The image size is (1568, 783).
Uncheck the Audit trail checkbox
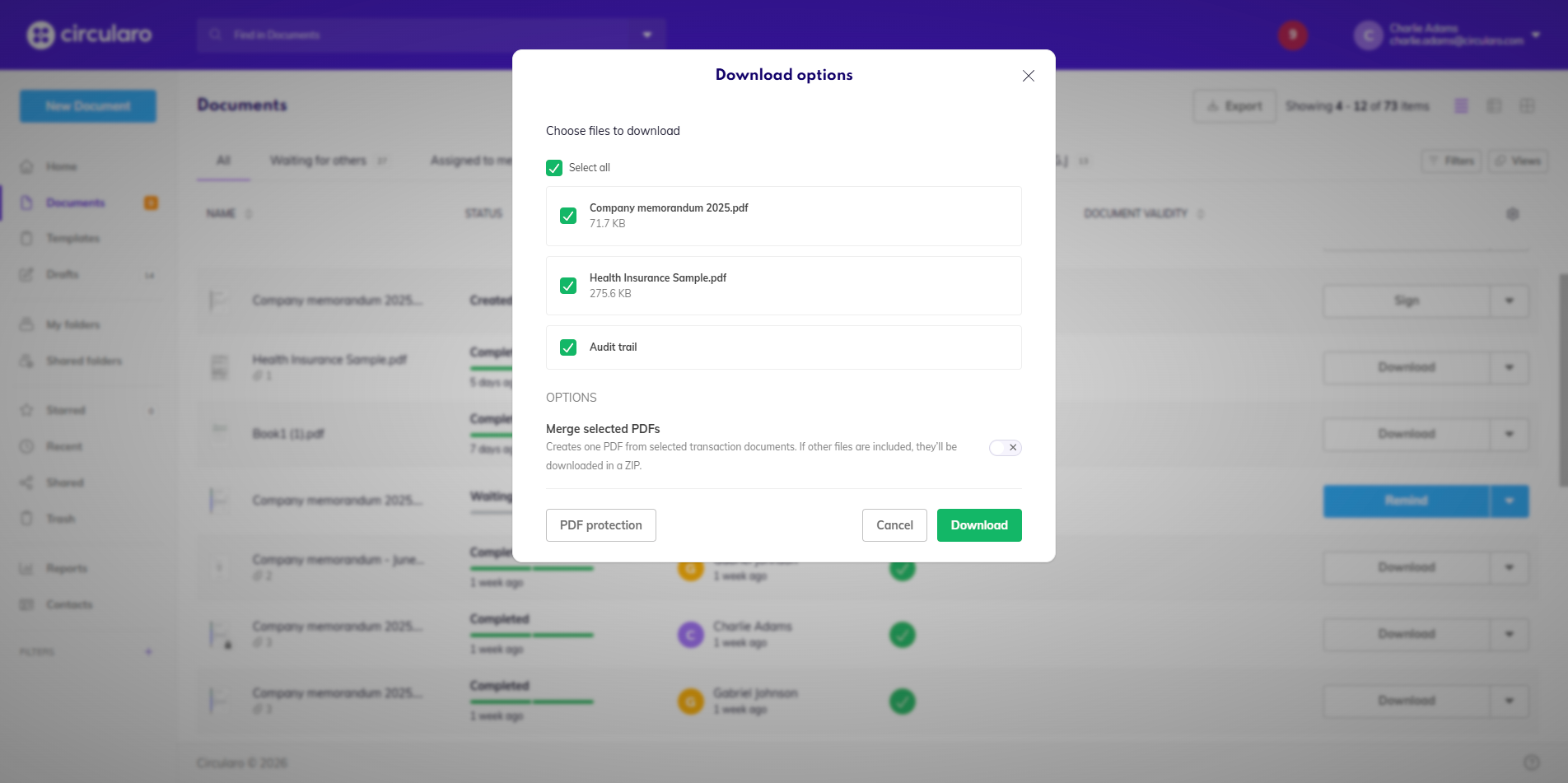pos(568,347)
